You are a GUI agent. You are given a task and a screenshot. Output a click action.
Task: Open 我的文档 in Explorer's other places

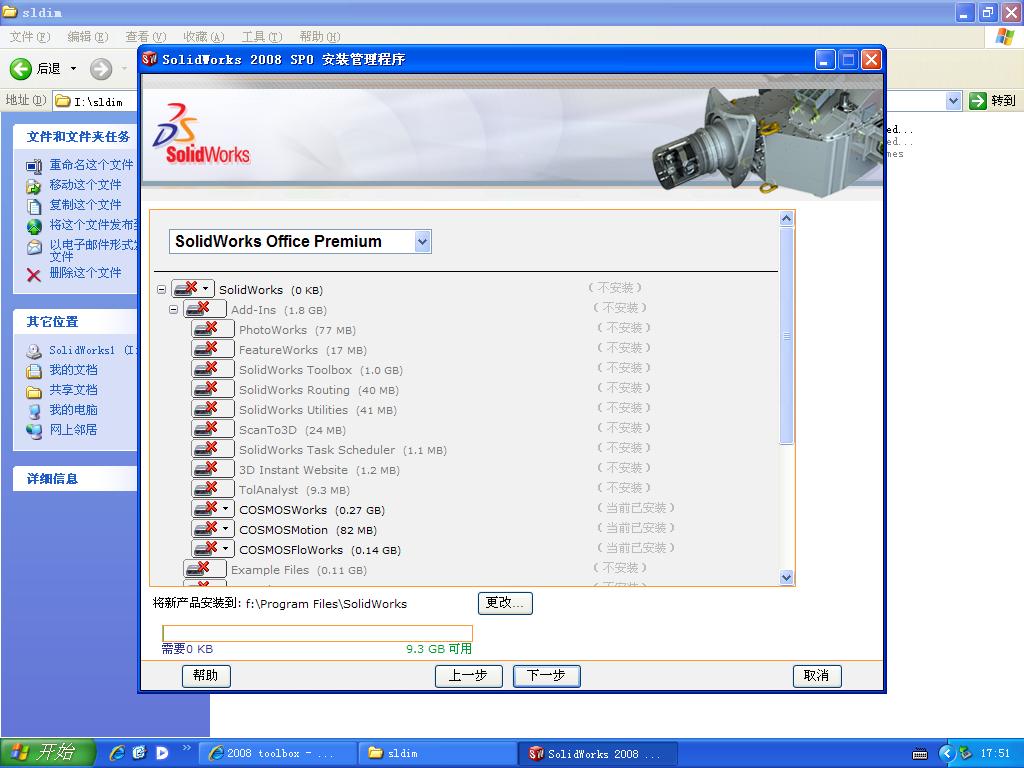tap(73, 370)
